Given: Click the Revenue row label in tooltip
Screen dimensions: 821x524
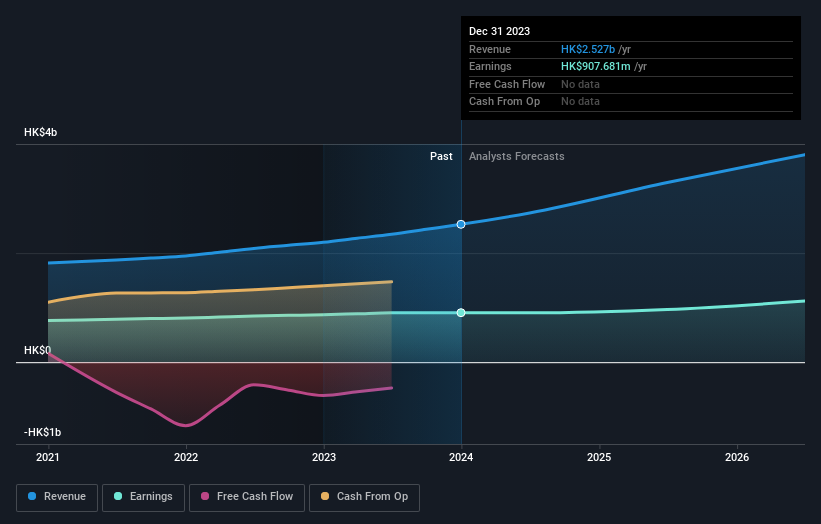Looking at the screenshot, I should [x=490, y=49].
